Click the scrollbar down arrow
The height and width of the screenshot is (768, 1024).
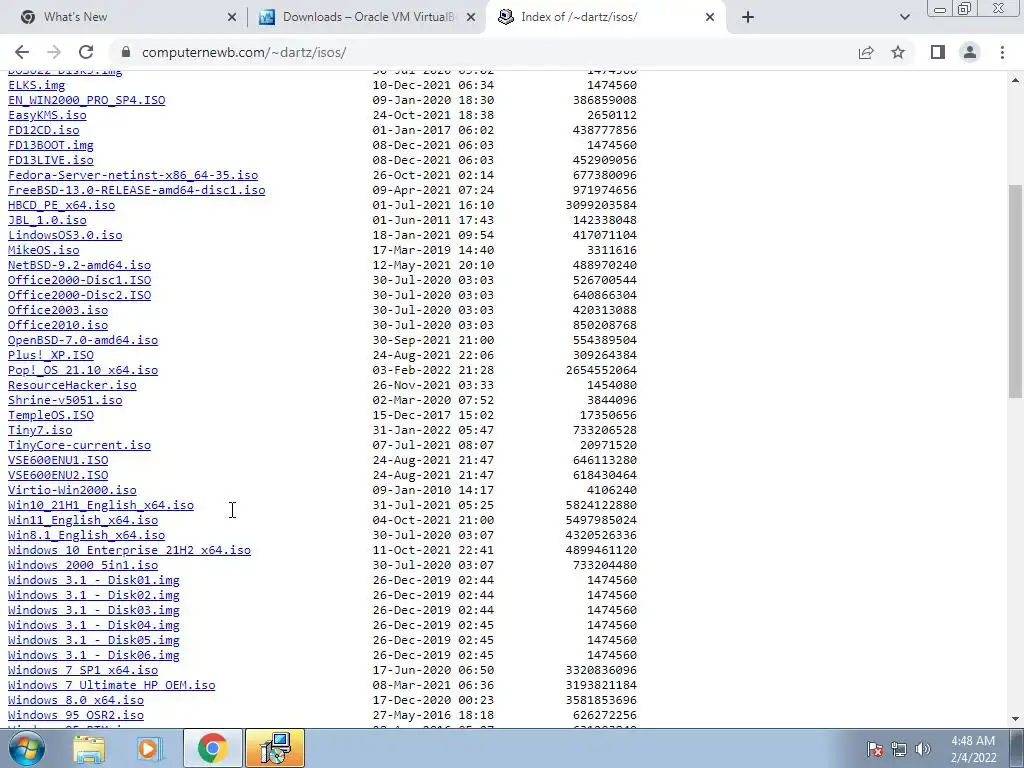coord(1016,719)
